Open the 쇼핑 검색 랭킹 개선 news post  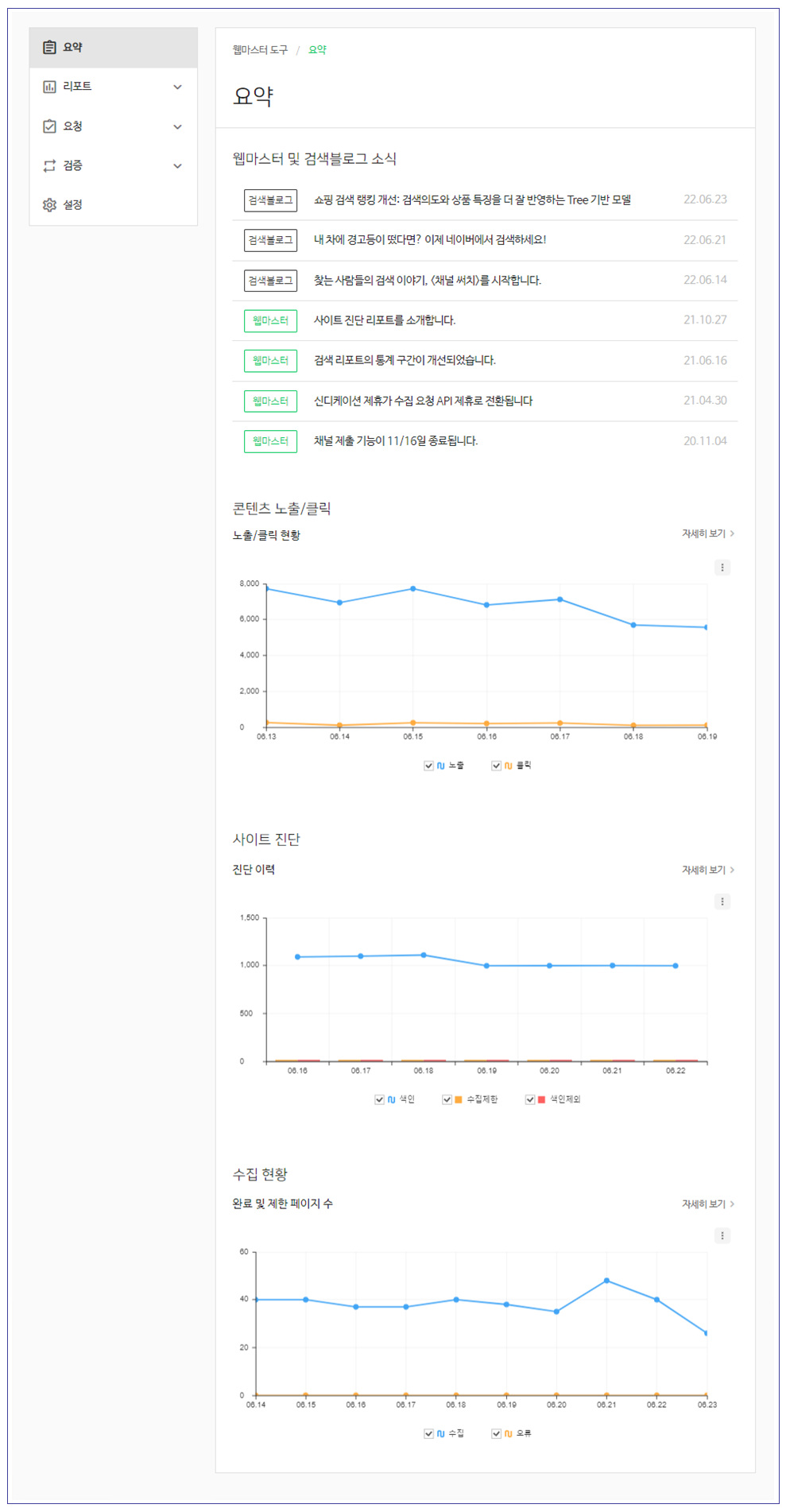pos(472,200)
